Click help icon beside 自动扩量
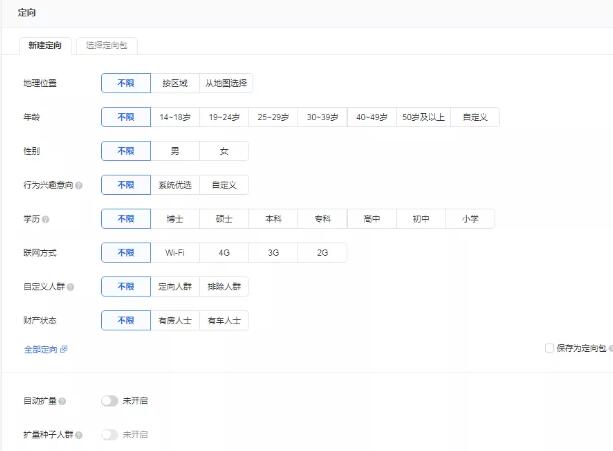613x451 pixels. (x=62, y=401)
